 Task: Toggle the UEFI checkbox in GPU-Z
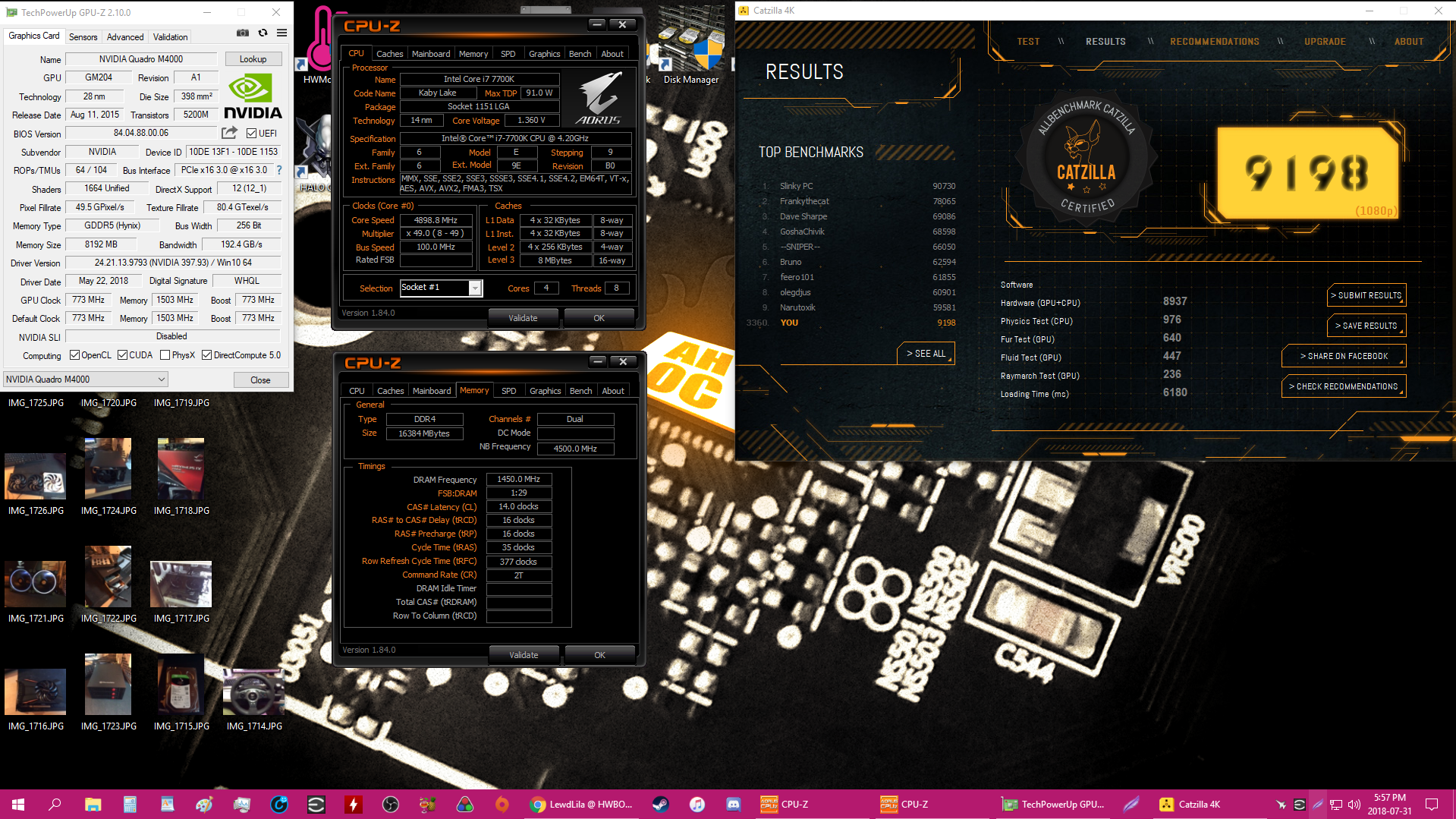252,133
